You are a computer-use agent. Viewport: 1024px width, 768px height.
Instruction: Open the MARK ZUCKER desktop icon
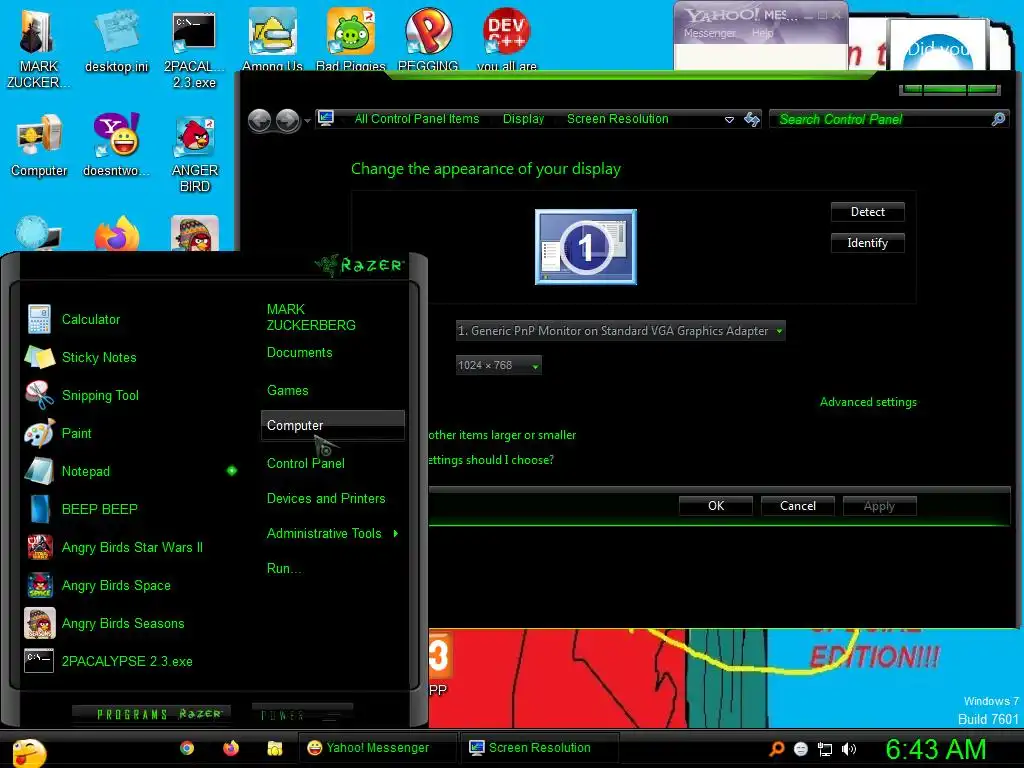[38, 49]
